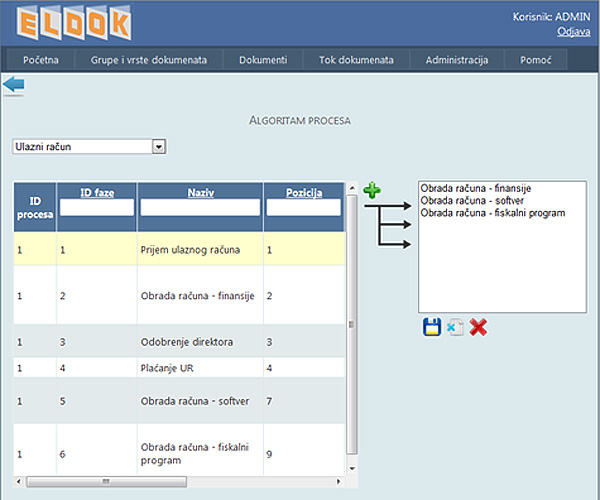Sort table by Naziv column header
This screenshot has height=500, width=600.
(200, 191)
